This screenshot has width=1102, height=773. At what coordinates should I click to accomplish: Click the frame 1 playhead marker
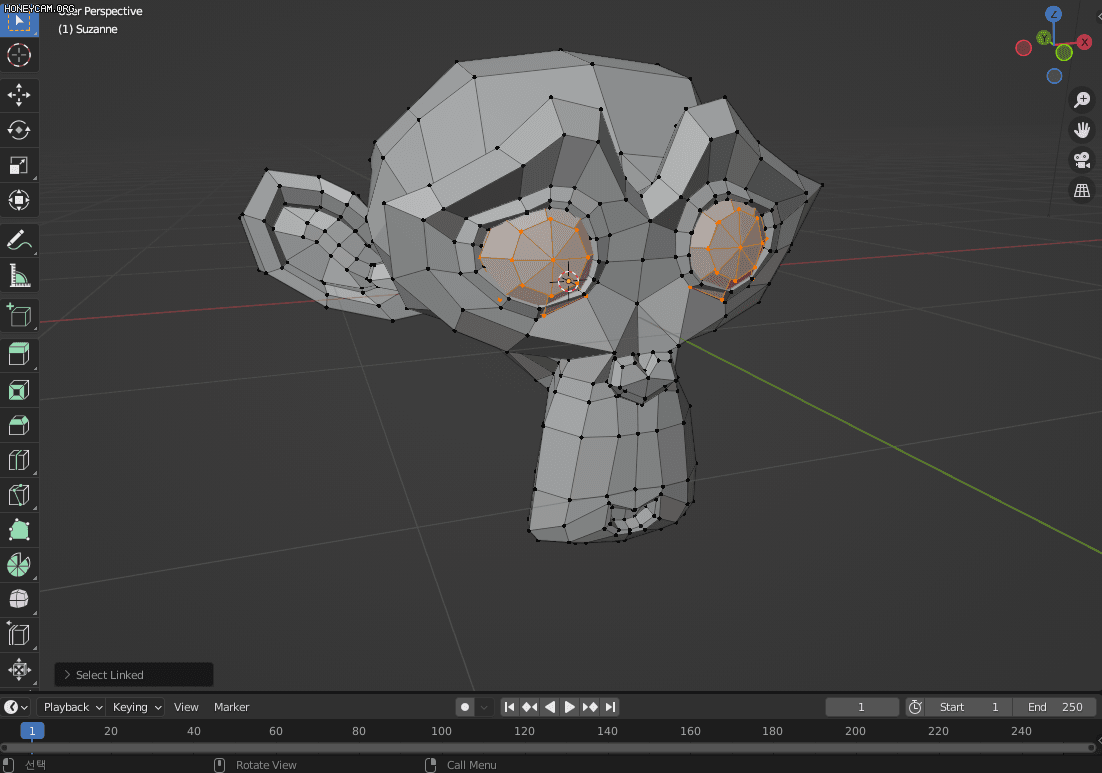point(32,731)
